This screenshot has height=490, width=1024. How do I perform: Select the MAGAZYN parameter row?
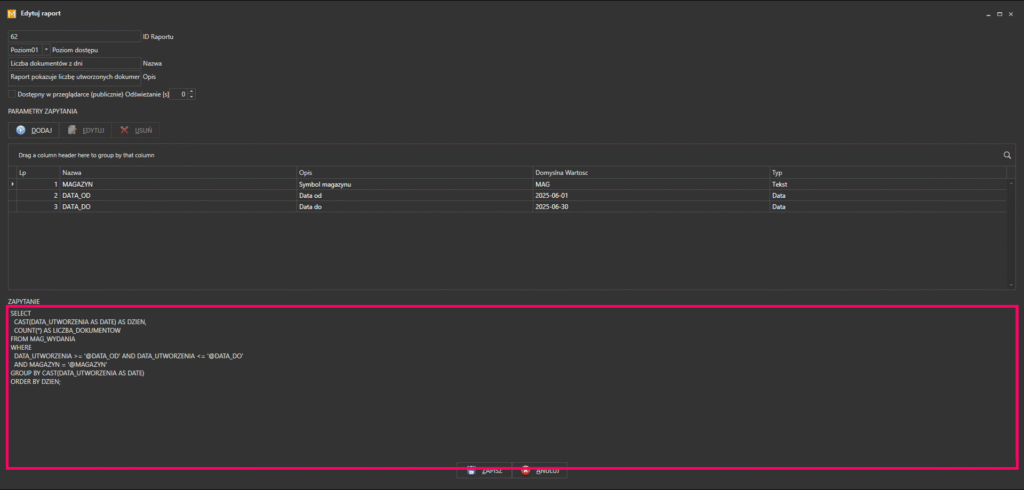507,184
